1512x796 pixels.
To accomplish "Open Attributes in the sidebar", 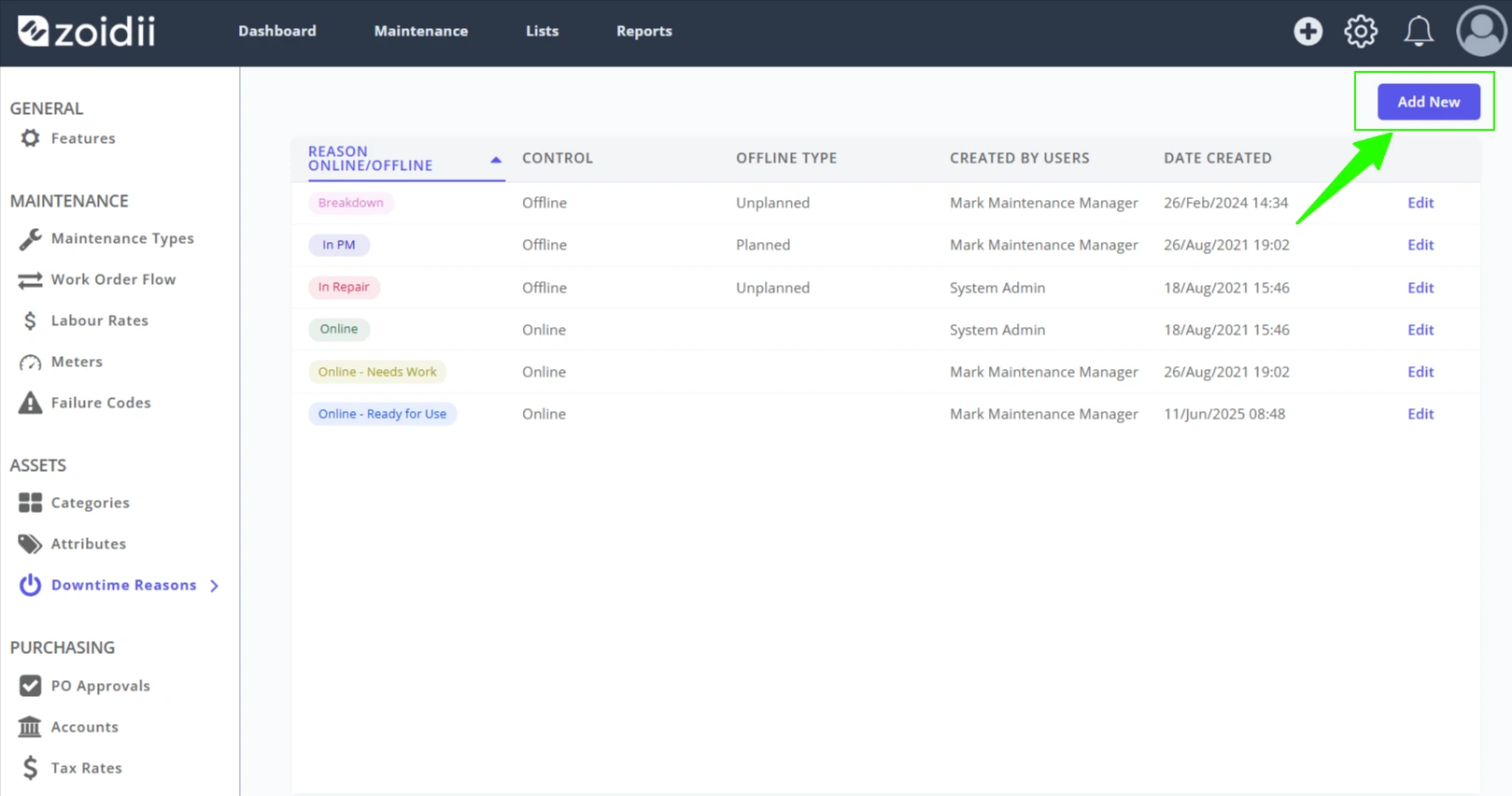I will pyautogui.click(x=89, y=544).
